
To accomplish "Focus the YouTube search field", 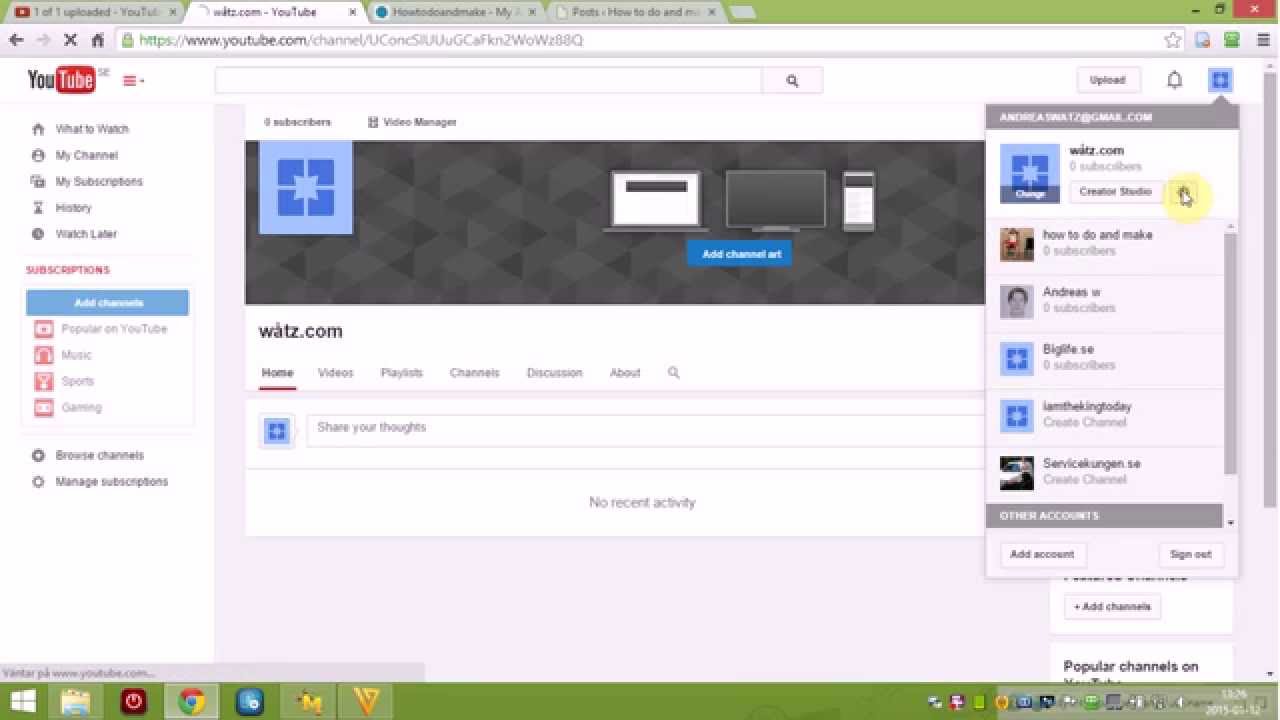I will (x=488, y=81).
